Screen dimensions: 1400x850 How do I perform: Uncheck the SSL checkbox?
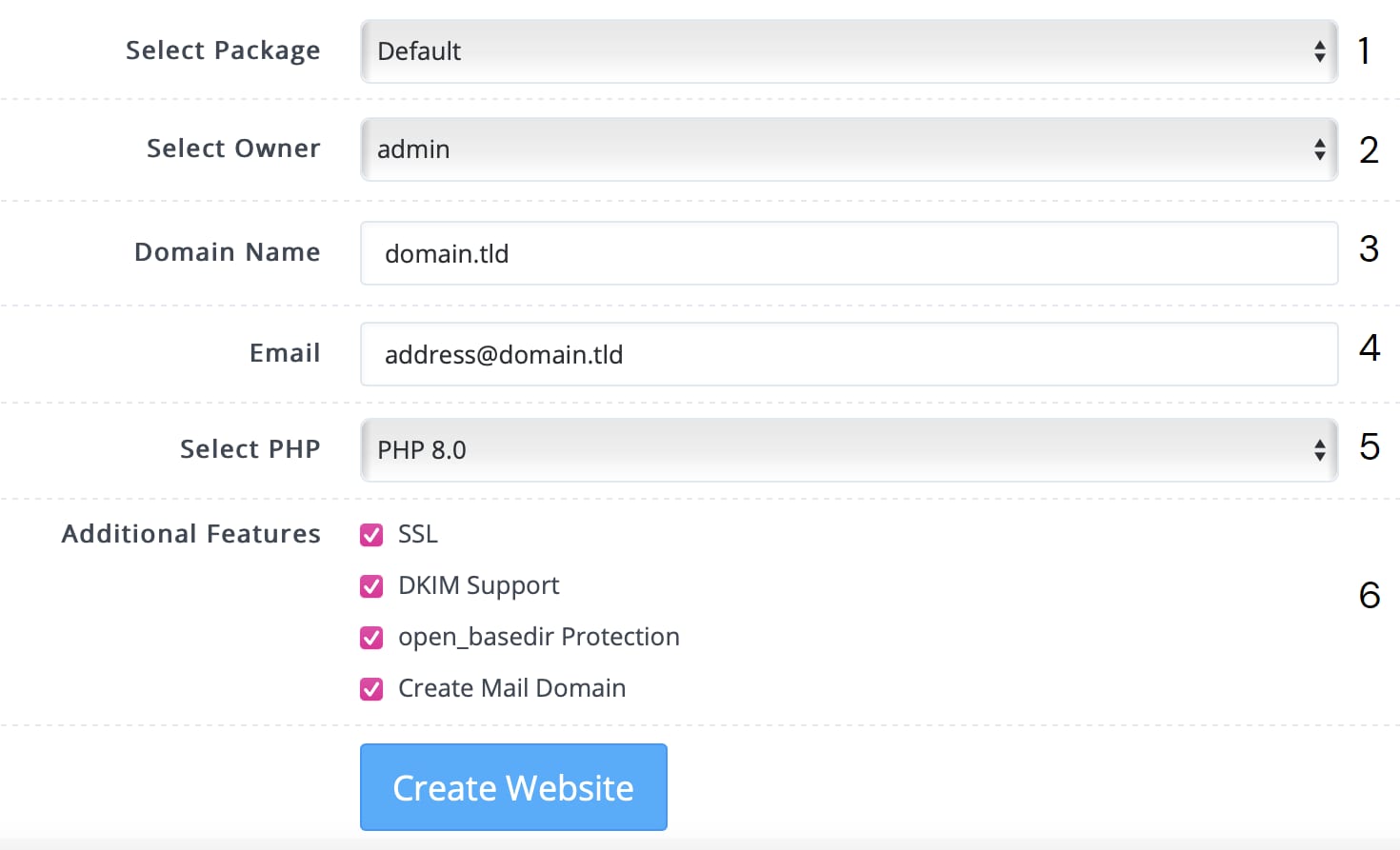coord(371,535)
